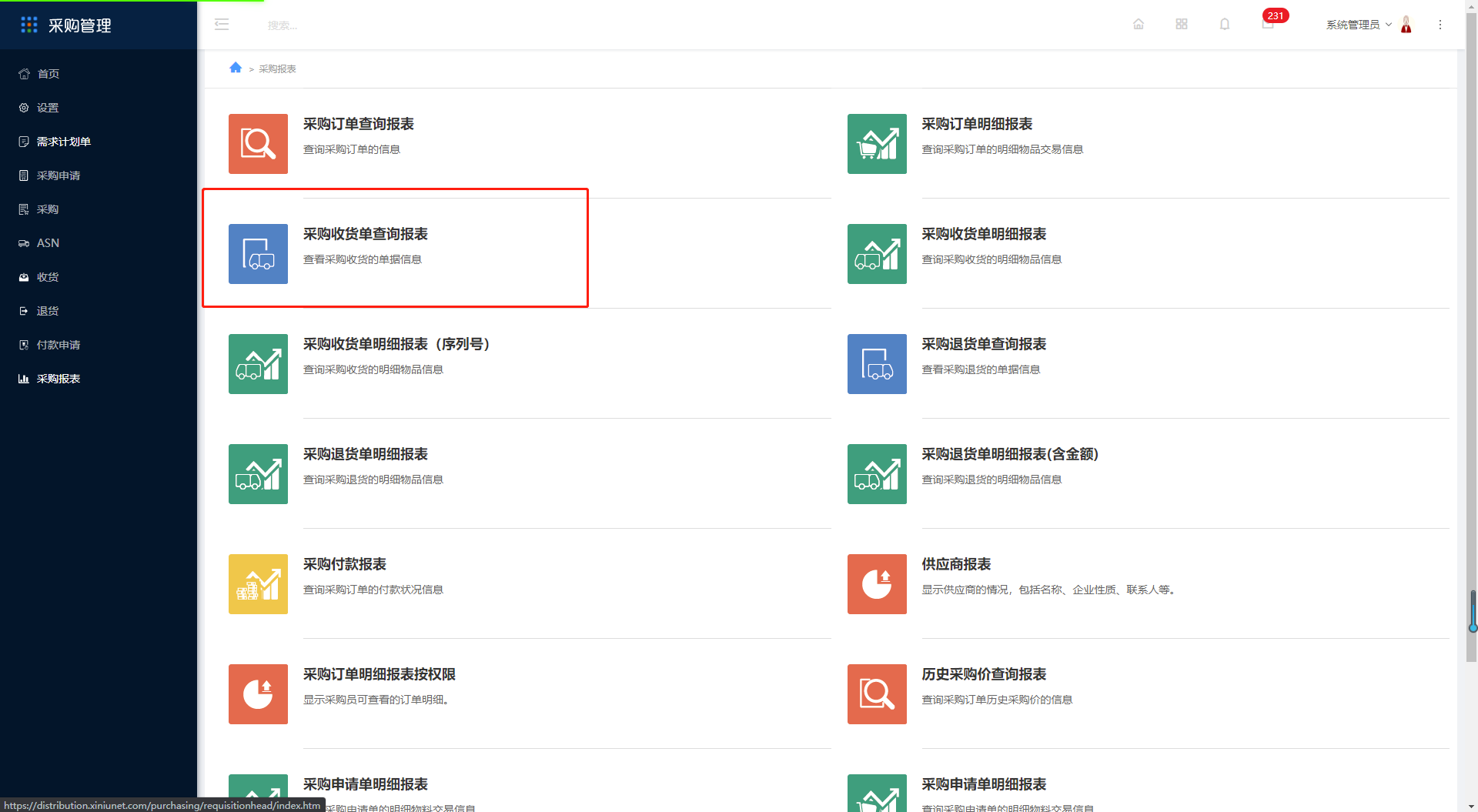Click the 供应商报表 pie chart icon
This screenshot has height=812, width=1478.
[x=877, y=584]
